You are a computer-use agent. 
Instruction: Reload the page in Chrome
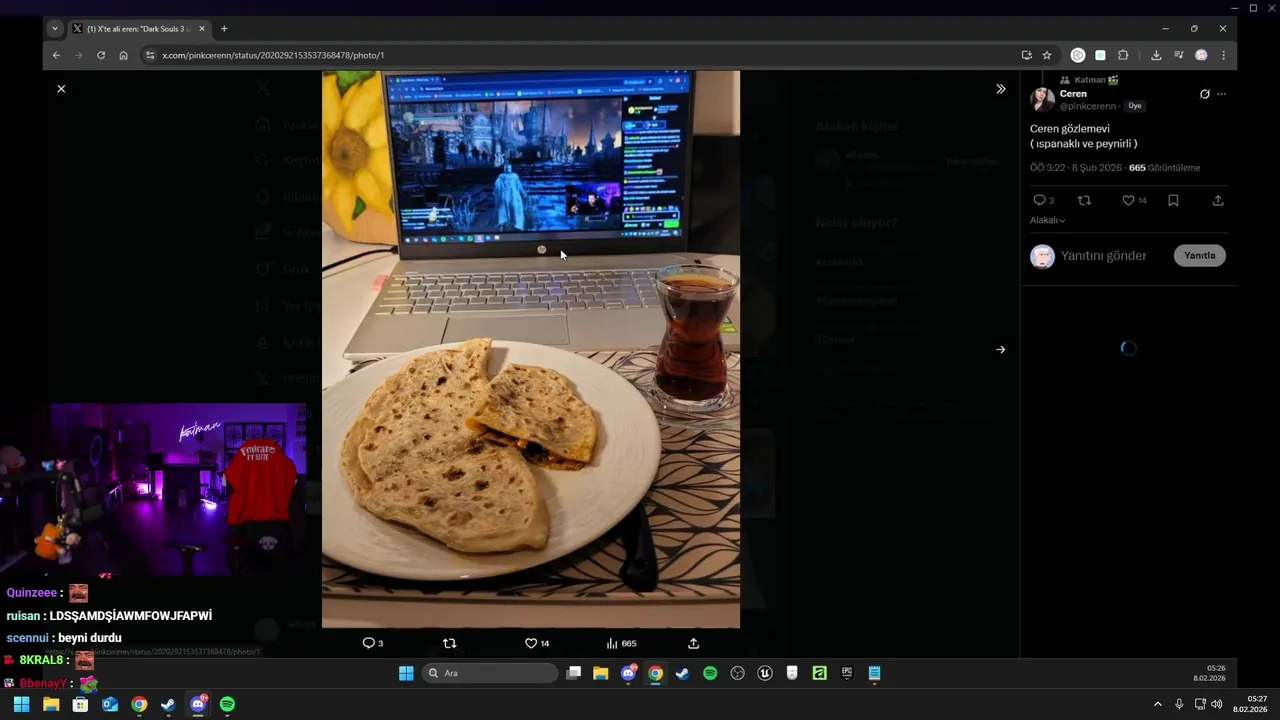point(101,55)
